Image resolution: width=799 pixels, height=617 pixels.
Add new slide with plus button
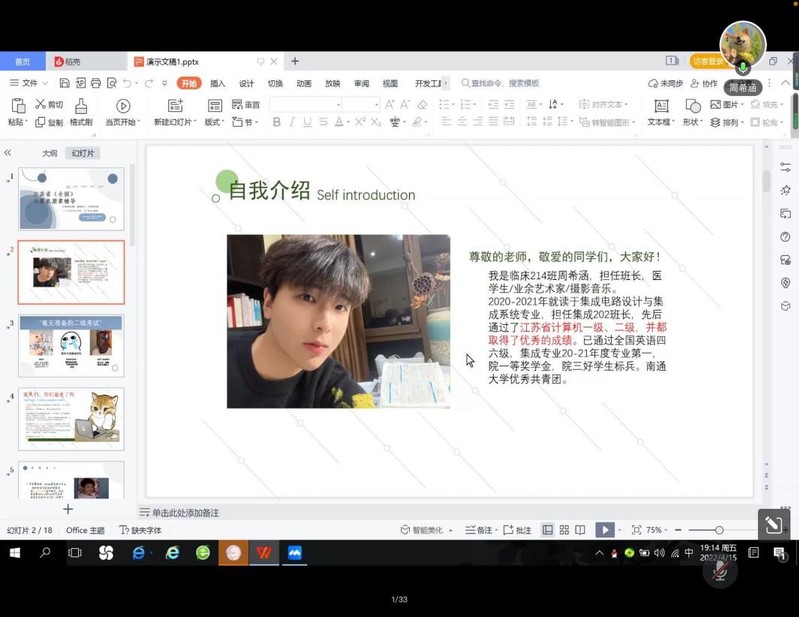click(68, 508)
